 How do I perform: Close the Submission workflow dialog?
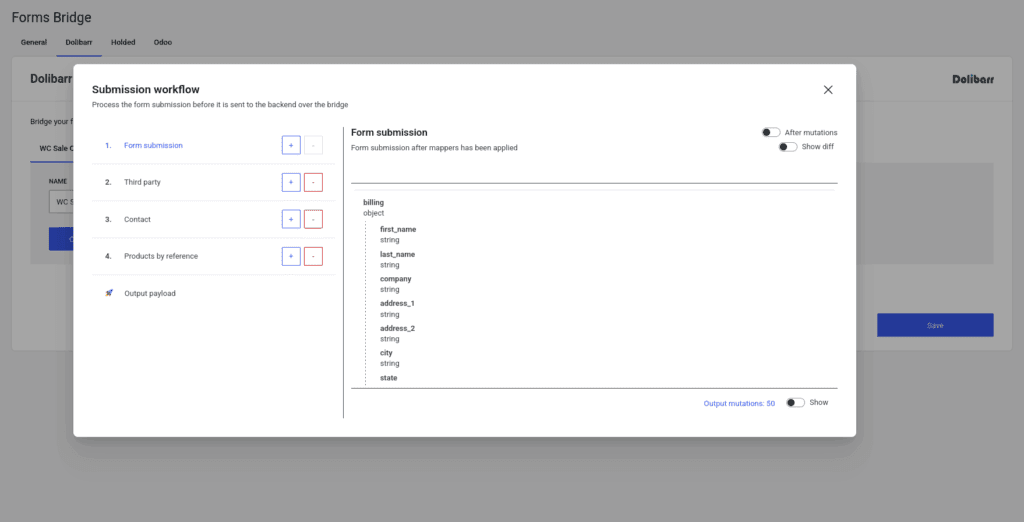click(x=828, y=90)
